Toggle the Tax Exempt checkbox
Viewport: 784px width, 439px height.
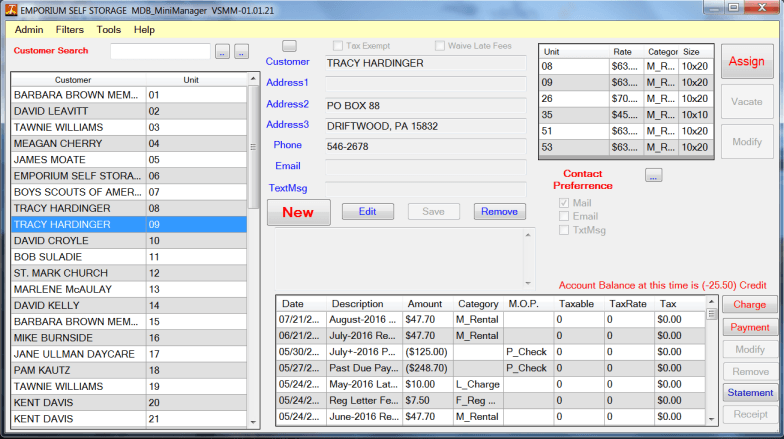[338, 46]
